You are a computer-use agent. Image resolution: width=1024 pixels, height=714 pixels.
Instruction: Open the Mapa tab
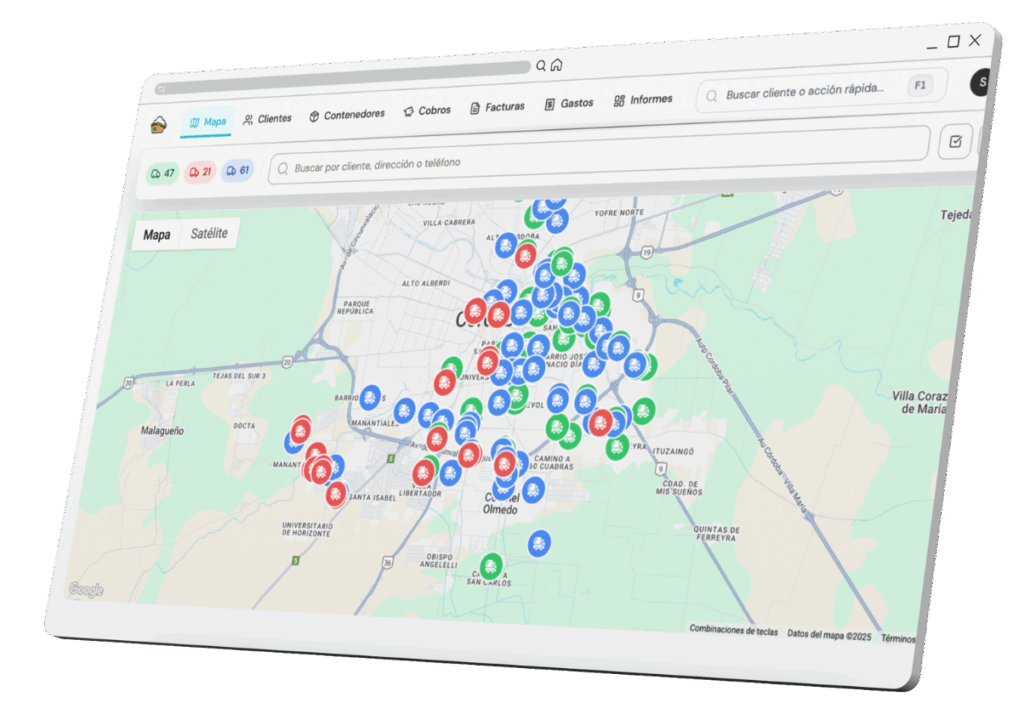(207, 122)
